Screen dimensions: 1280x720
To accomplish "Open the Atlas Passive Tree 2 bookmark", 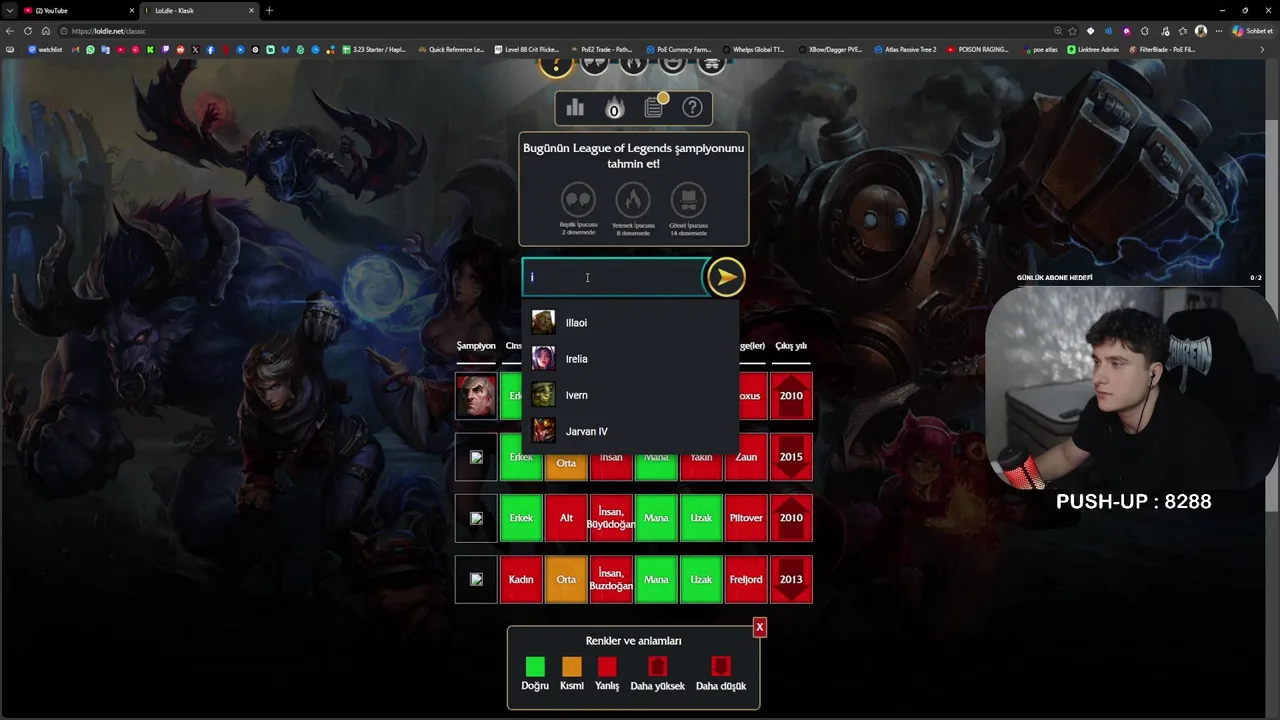I will pos(906,49).
